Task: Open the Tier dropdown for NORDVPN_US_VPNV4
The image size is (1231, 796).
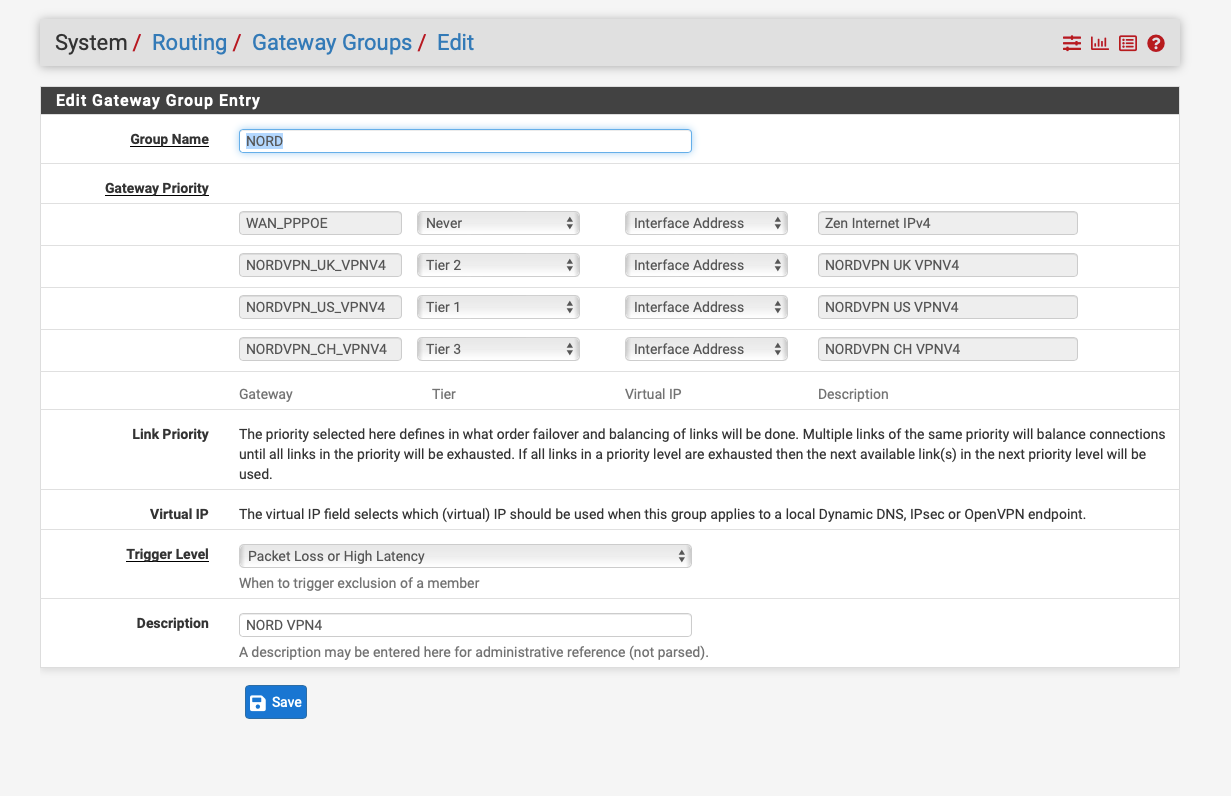Action: [x=499, y=307]
